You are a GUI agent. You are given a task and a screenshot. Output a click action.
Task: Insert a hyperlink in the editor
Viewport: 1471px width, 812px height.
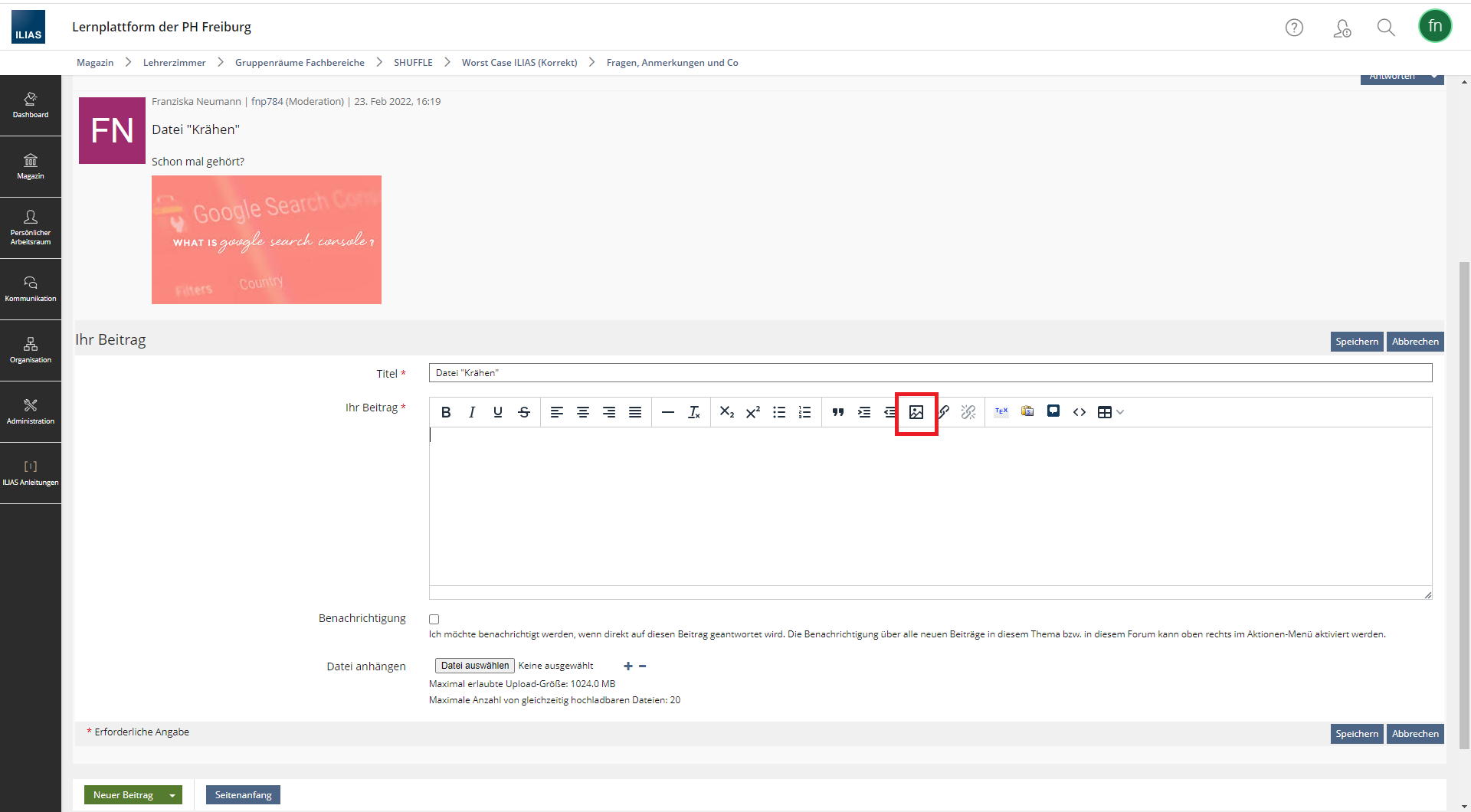point(943,411)
